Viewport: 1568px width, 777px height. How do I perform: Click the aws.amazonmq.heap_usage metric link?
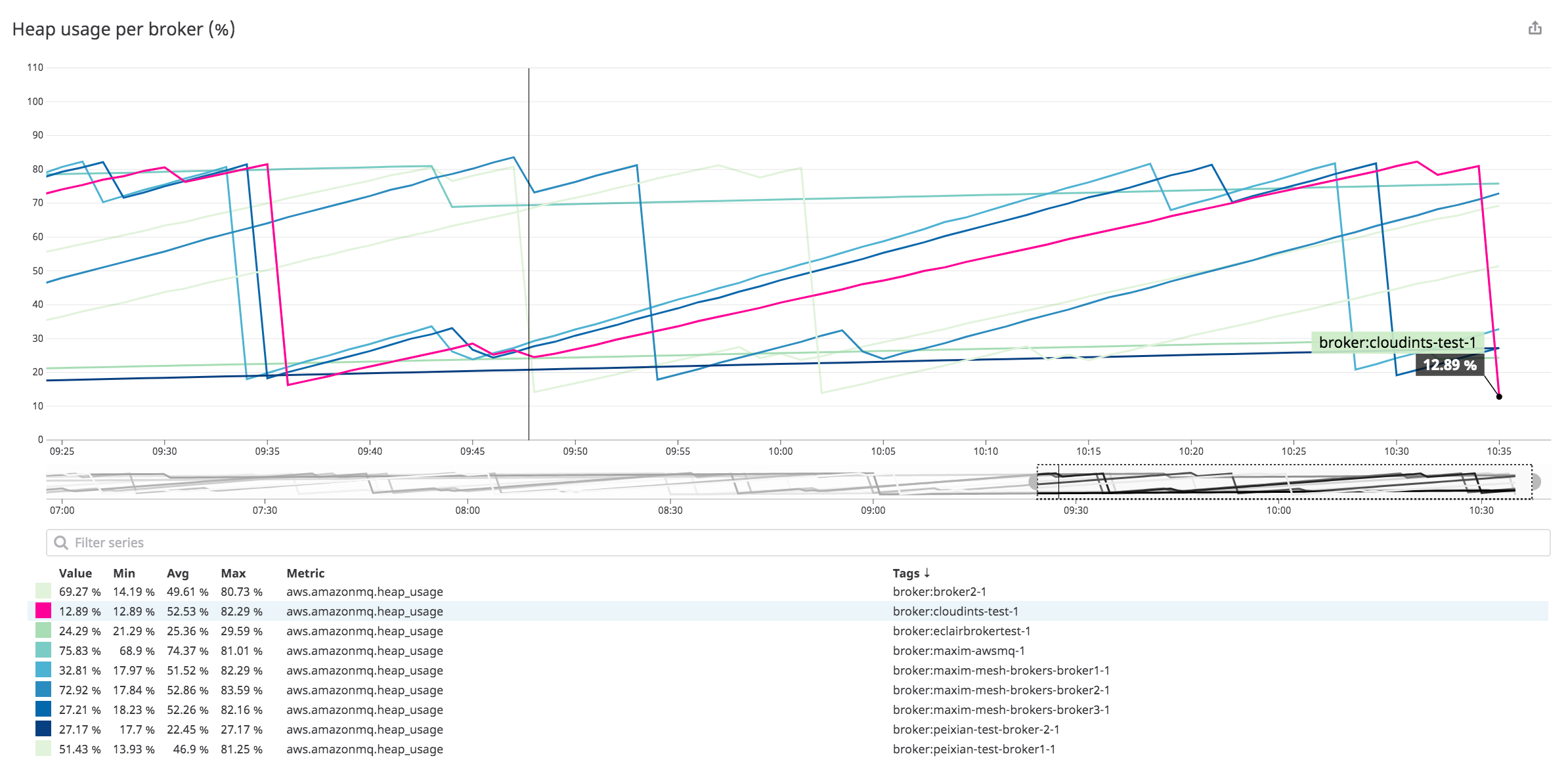coord(364,591)
